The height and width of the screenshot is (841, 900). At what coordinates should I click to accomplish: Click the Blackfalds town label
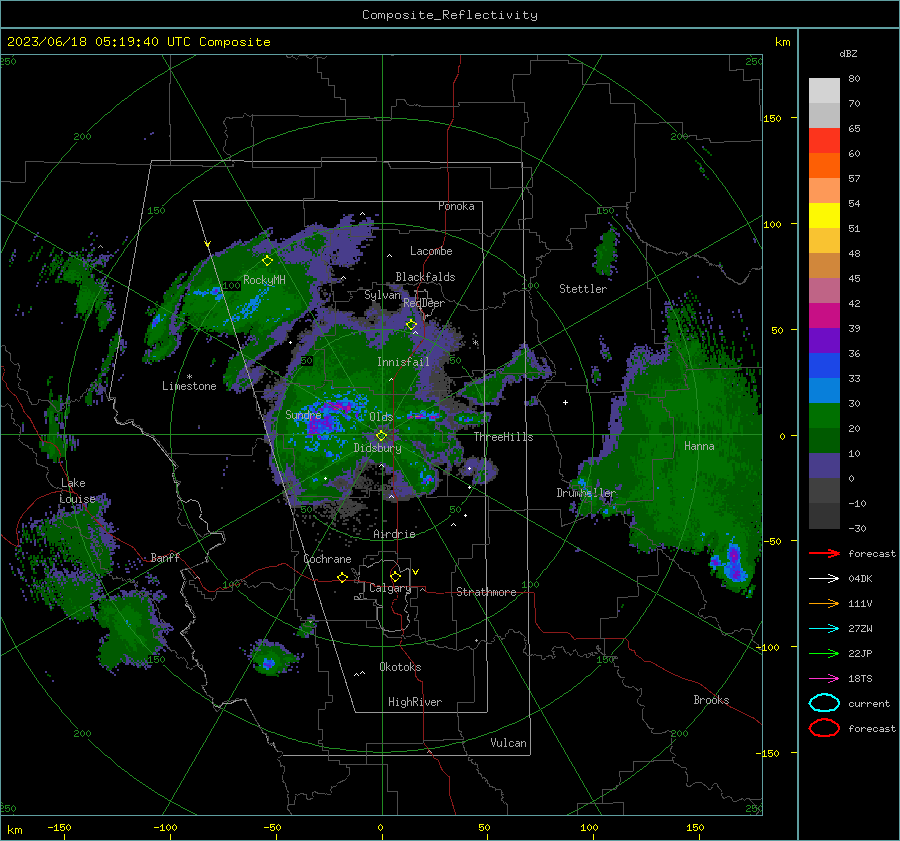point(425,277)
